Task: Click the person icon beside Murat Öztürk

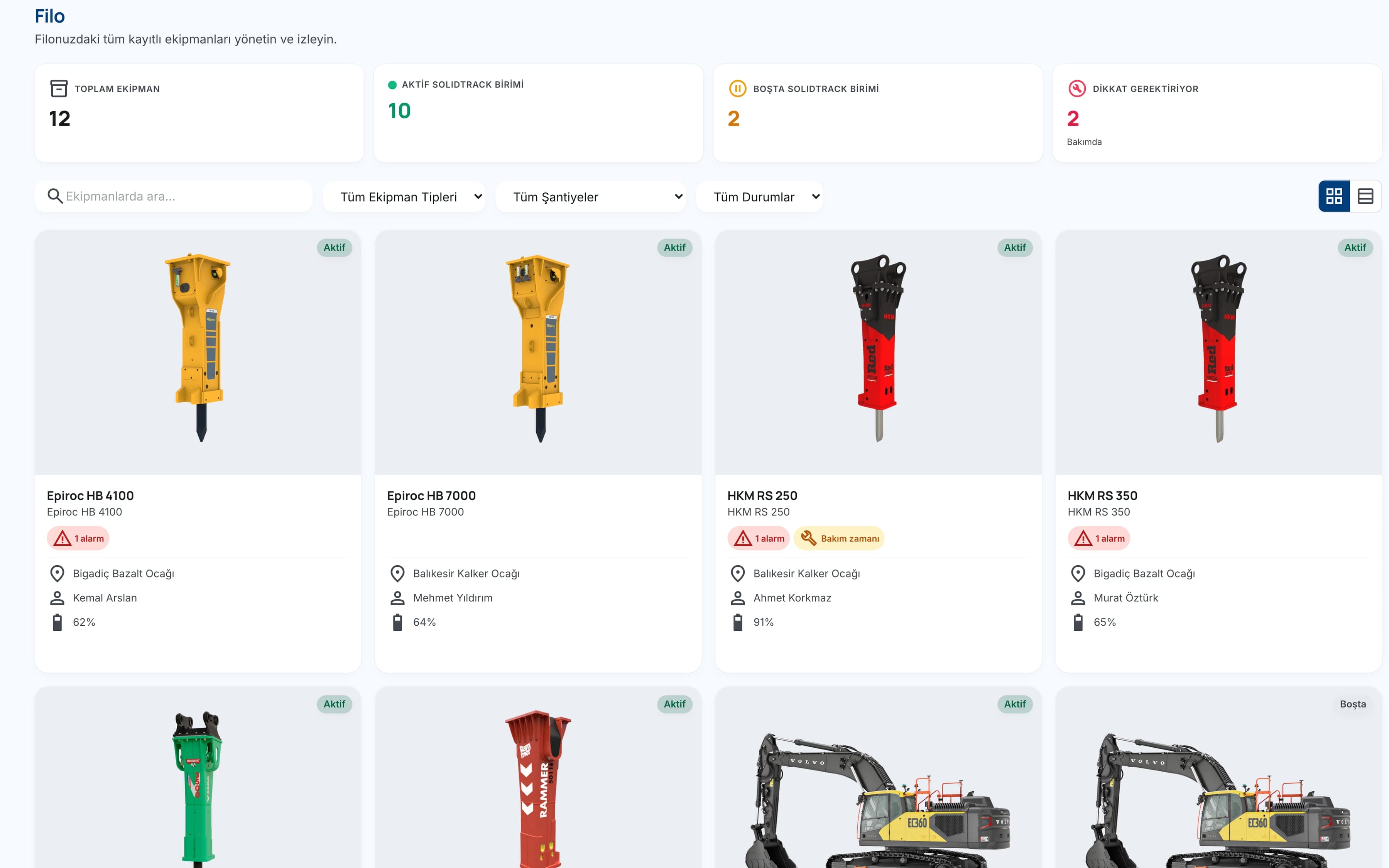Action: coord(1078,598)
